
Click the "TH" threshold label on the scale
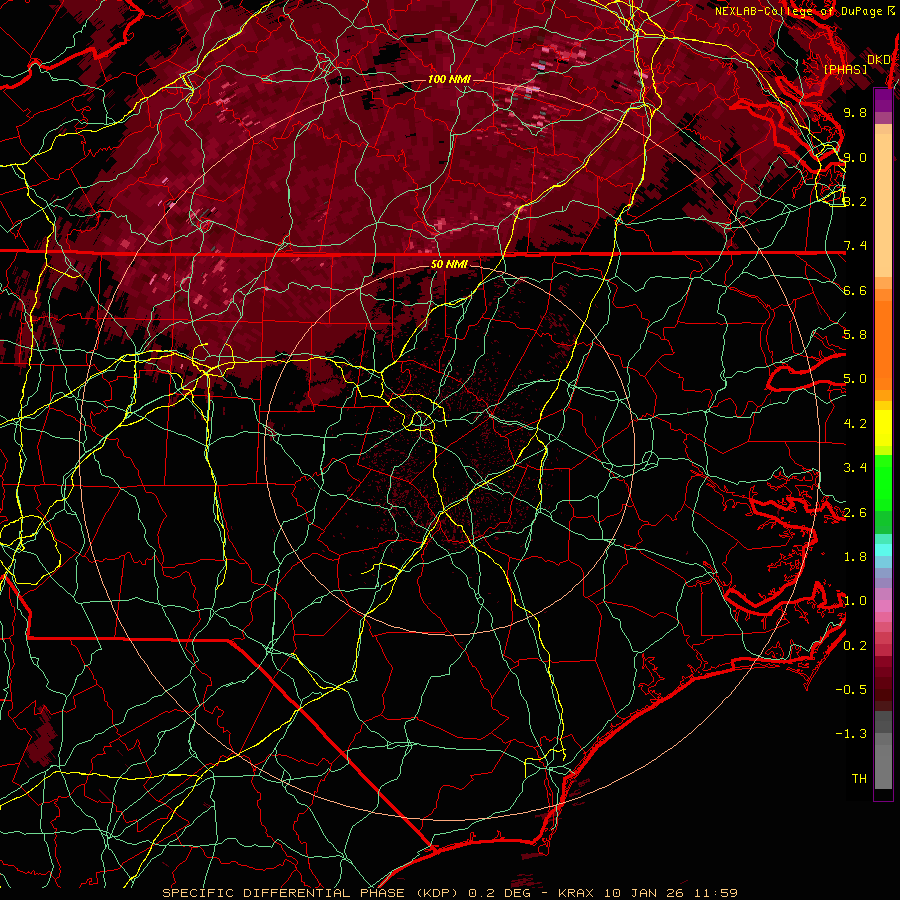pos(859,779)
